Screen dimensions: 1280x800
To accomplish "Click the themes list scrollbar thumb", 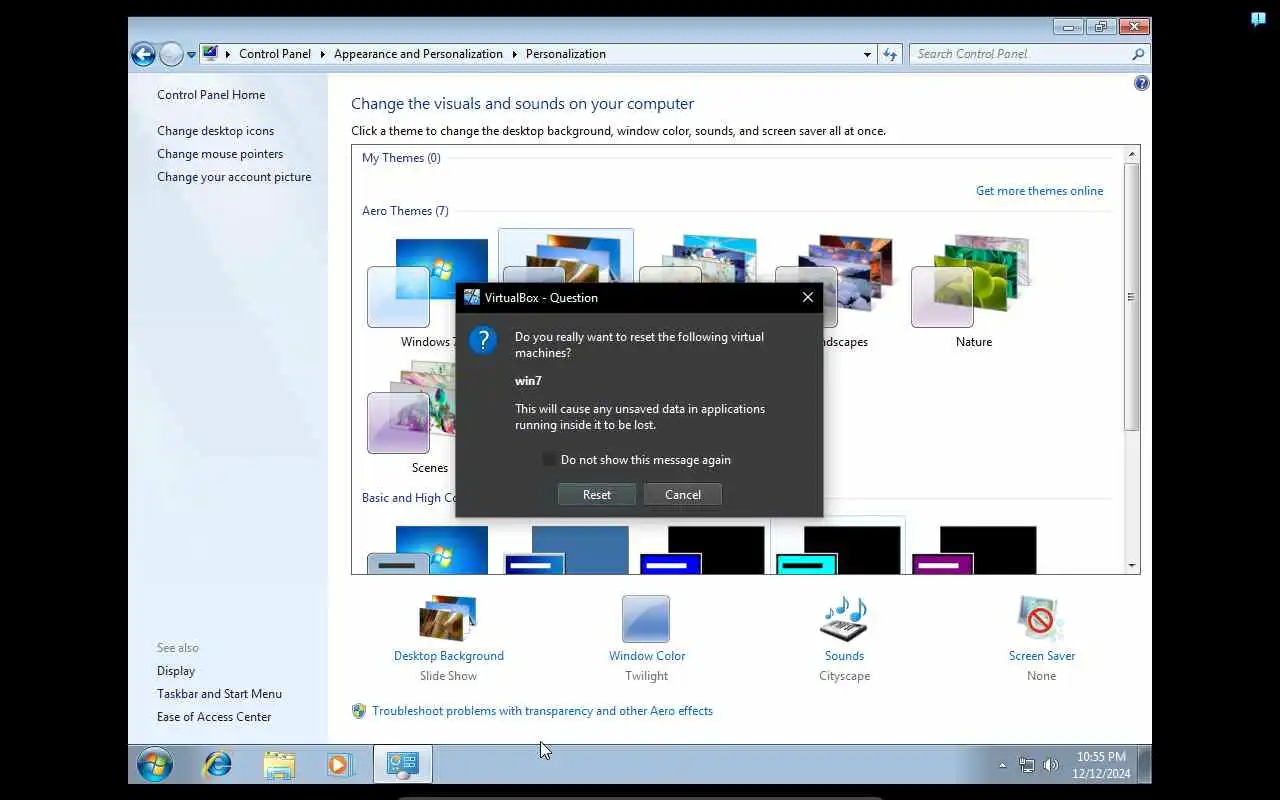I will (x=1132, y=297).
